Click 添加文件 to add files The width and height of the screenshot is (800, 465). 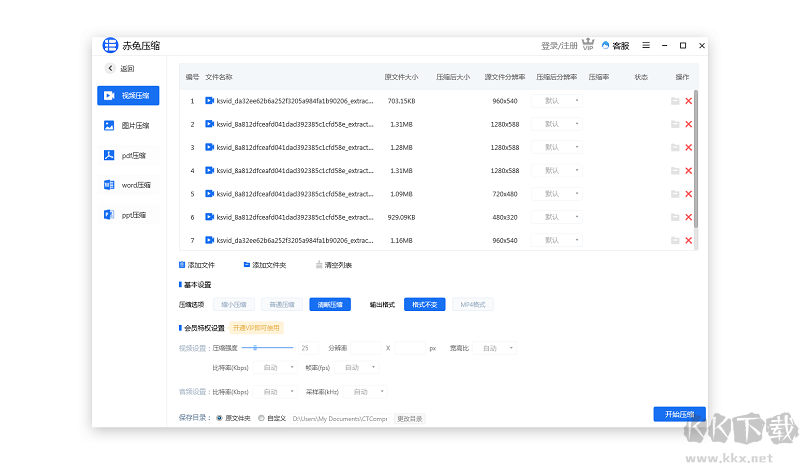tap(197, 265)
